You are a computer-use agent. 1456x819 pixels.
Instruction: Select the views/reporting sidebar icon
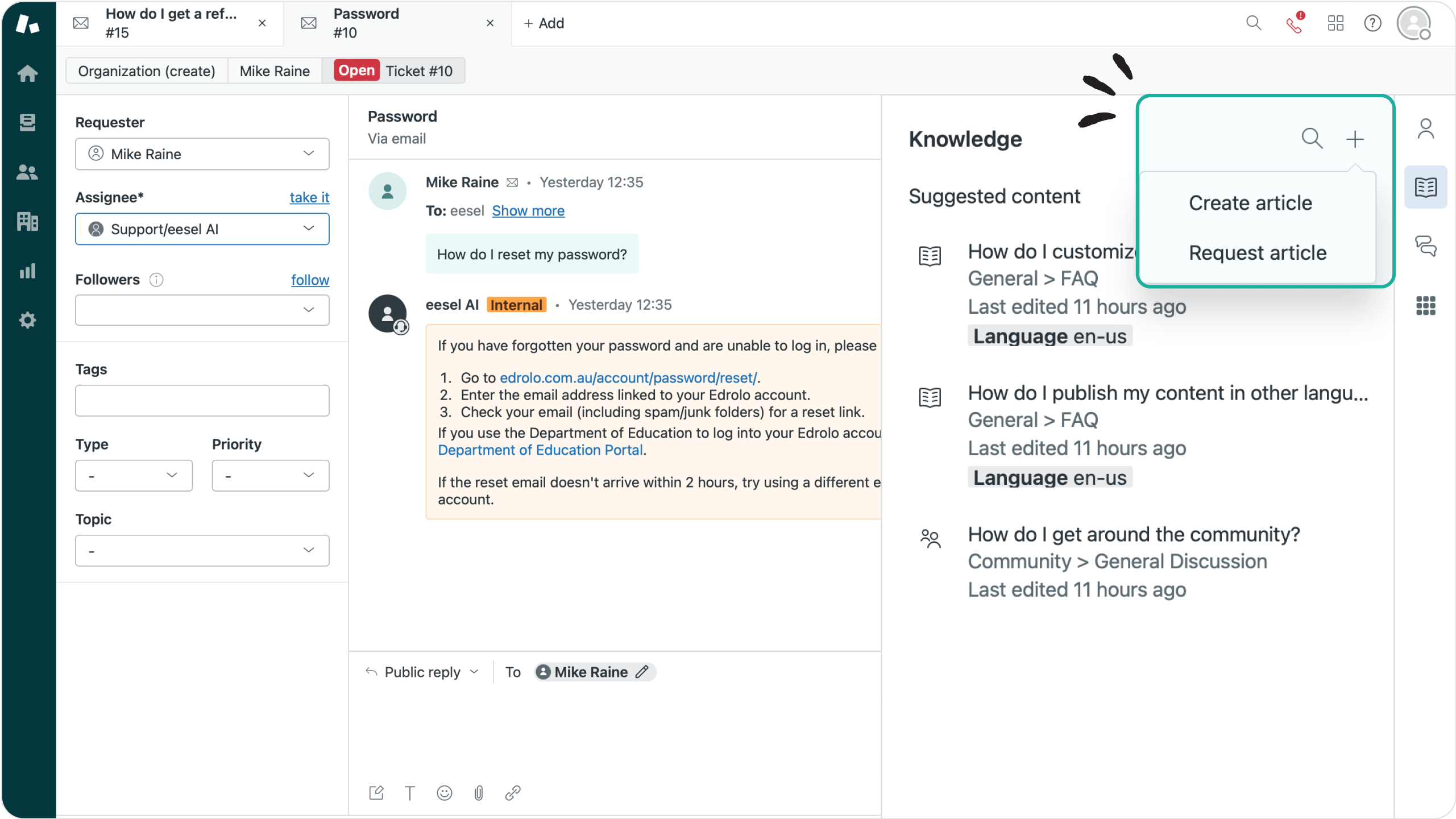click(x=28, y=270)
